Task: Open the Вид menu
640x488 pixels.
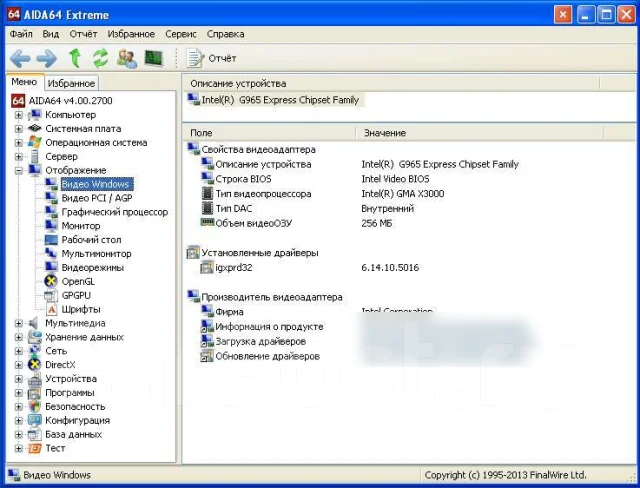Action: 51,34
